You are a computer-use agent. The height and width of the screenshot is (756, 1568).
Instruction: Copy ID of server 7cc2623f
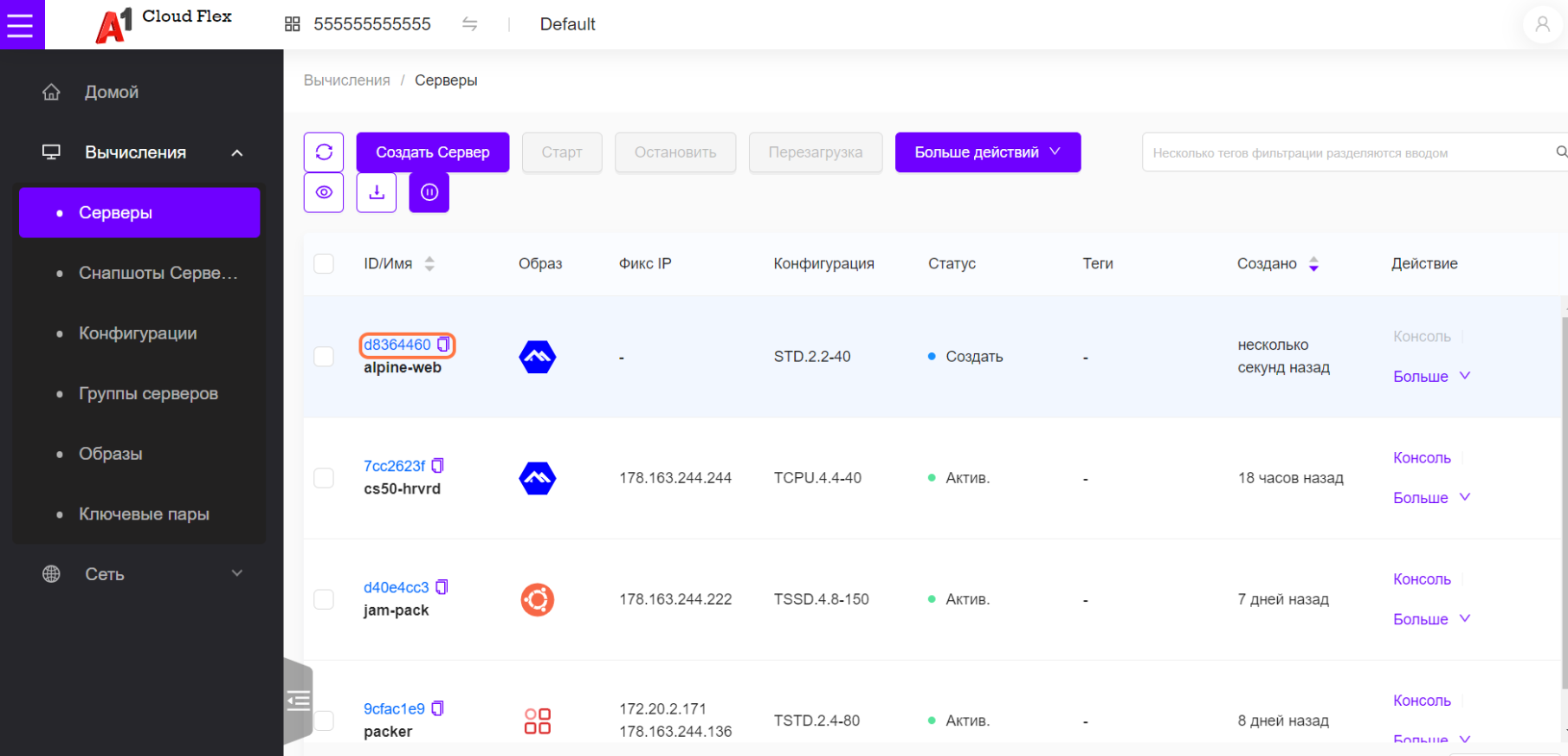pyautogui.click(x=438, y=466)
